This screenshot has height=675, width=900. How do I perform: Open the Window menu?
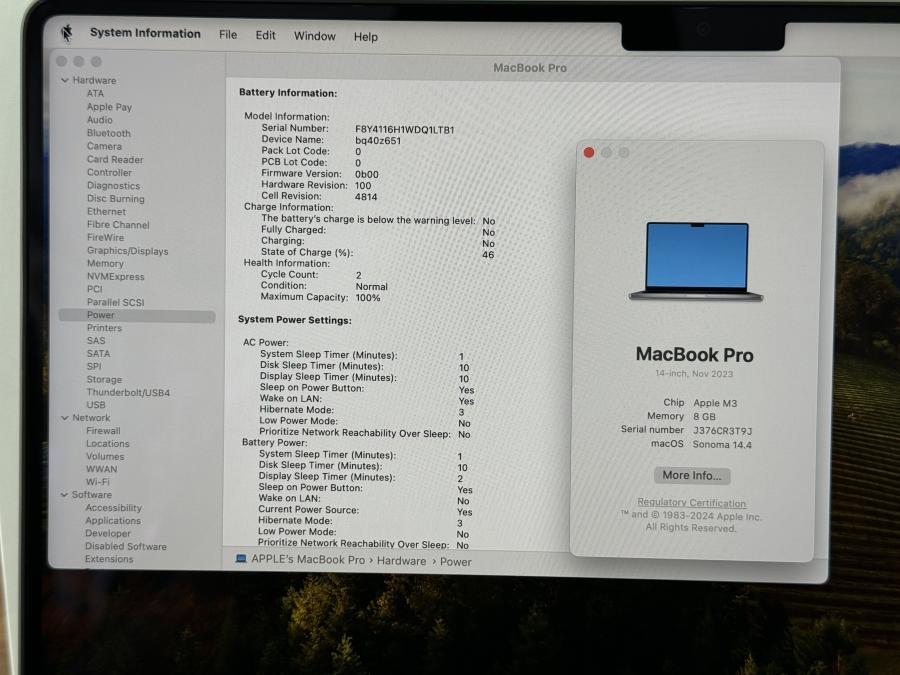[x=314, y=36]
